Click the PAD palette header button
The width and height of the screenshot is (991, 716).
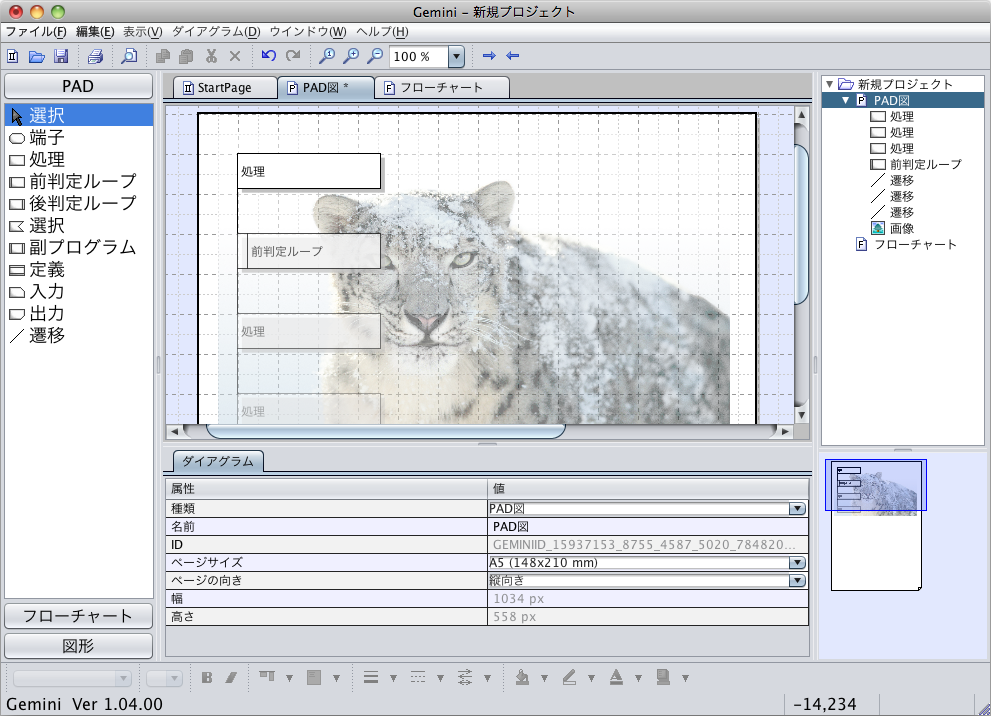pos(78,86)
